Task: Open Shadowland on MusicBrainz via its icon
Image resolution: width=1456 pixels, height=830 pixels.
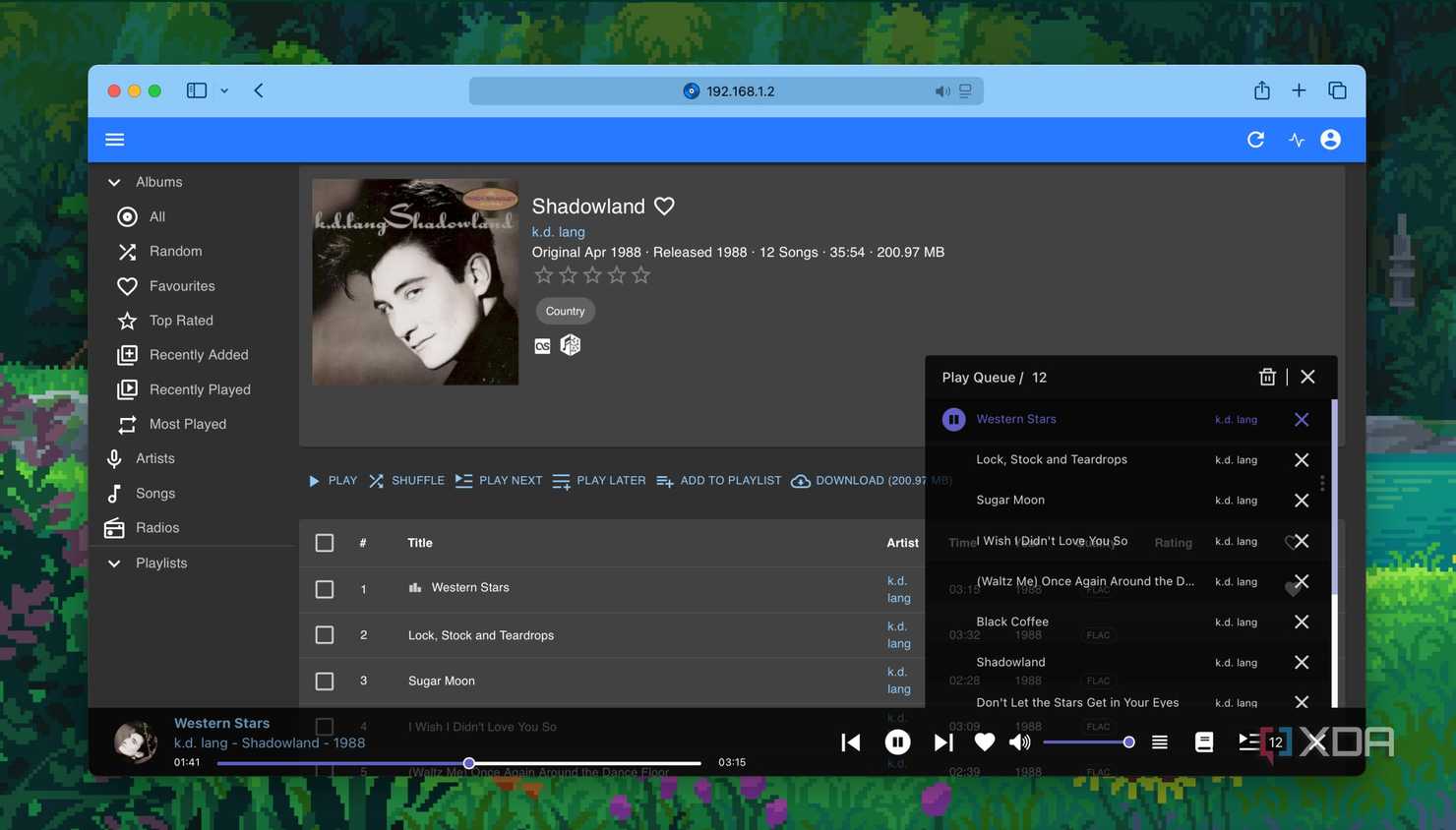Action: (571, 345)
